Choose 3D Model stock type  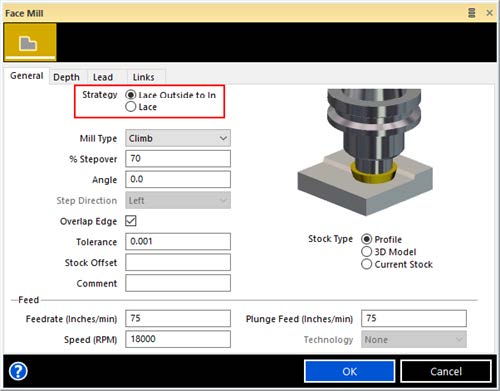(x=366, y=252)
